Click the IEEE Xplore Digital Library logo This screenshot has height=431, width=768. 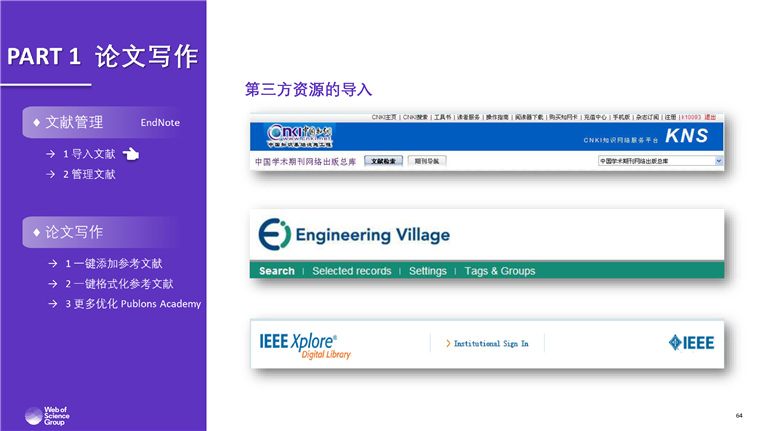click(305, 345)
